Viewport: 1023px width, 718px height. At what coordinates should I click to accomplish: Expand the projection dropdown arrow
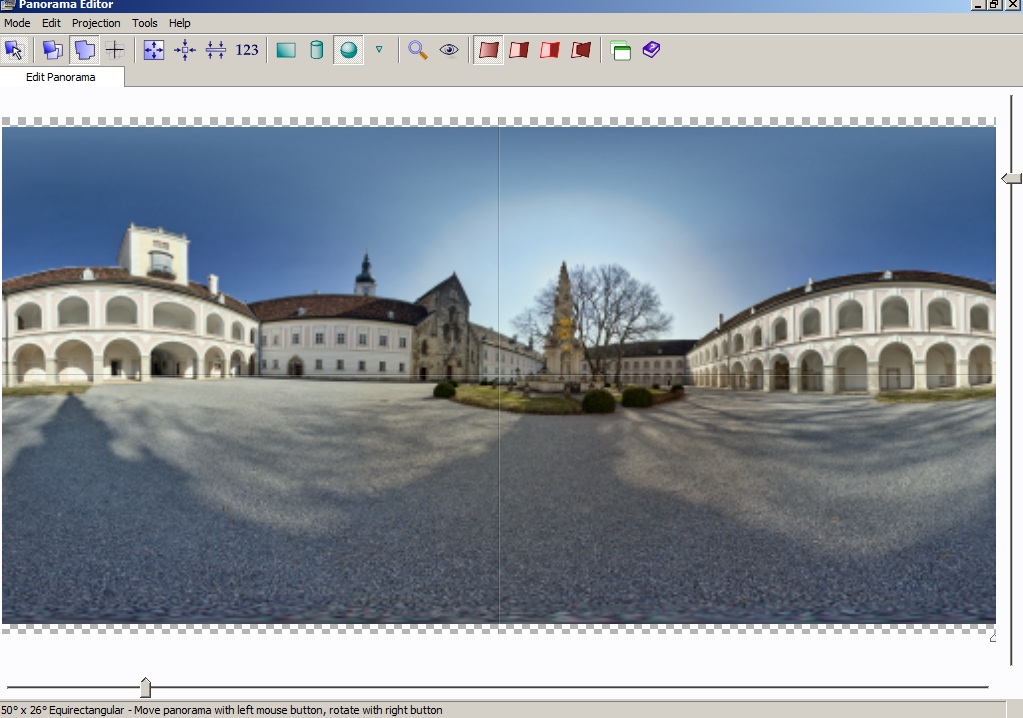(379, 48)
